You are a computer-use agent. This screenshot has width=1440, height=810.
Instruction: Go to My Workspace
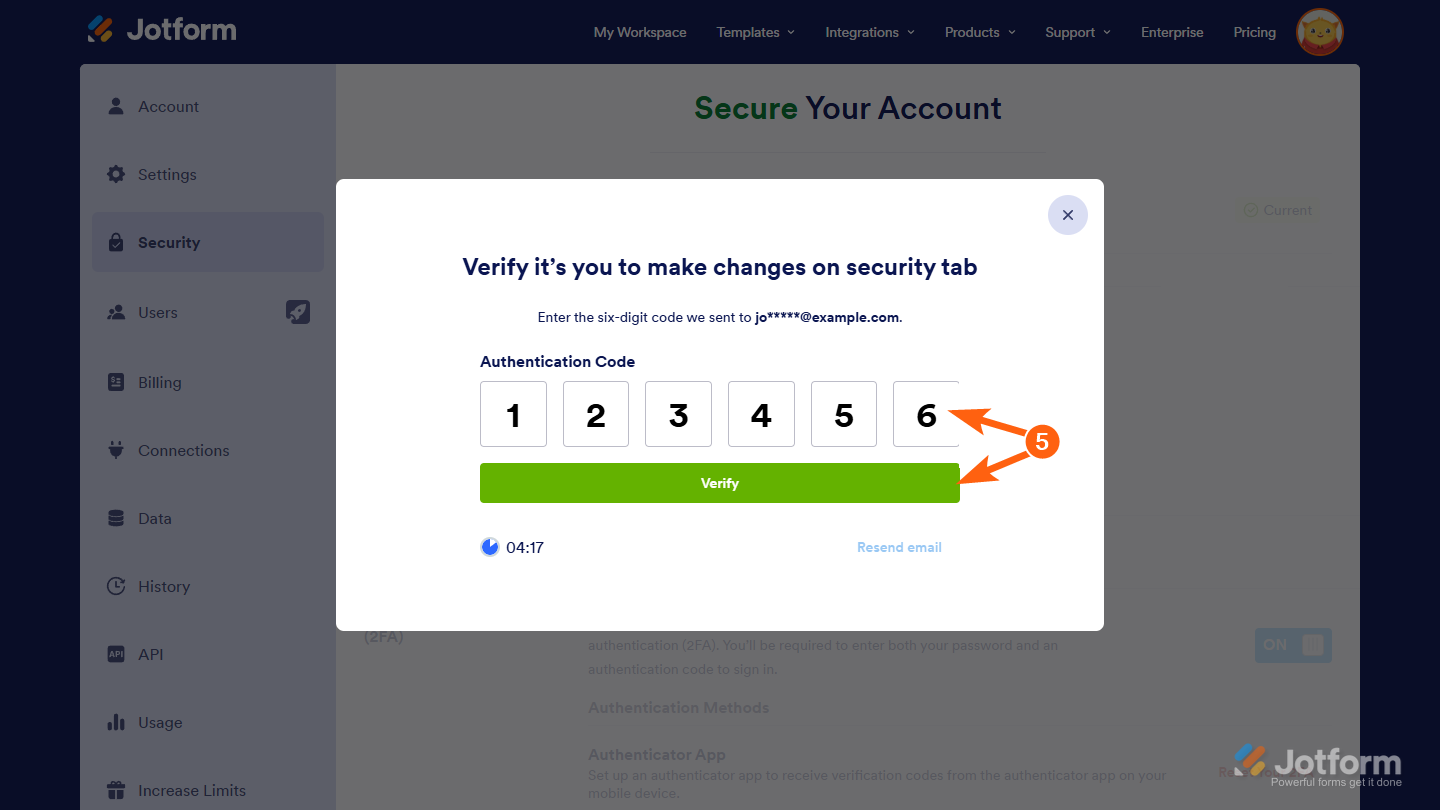pos(640,32)
